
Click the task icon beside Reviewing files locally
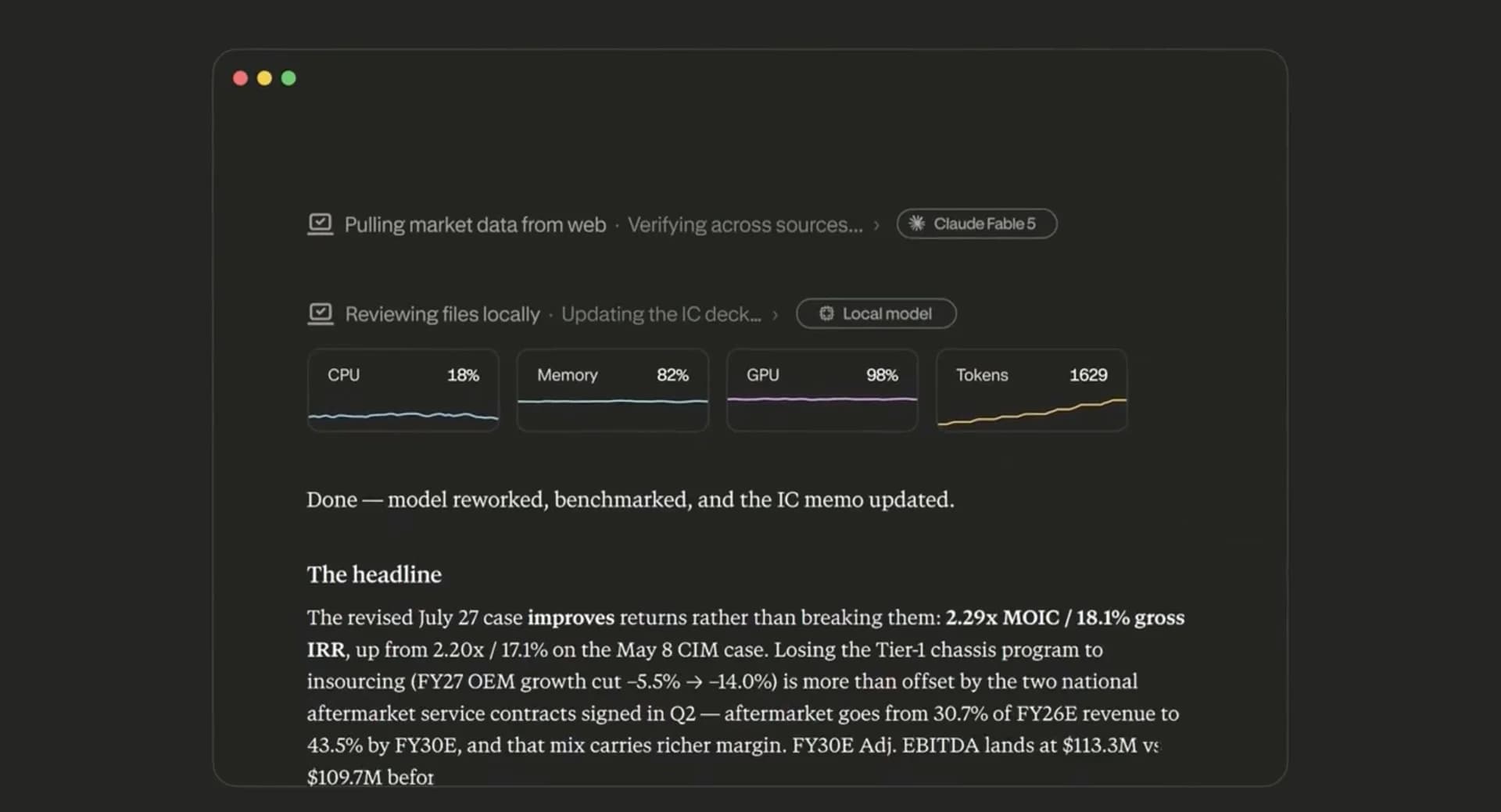[320, 313]
